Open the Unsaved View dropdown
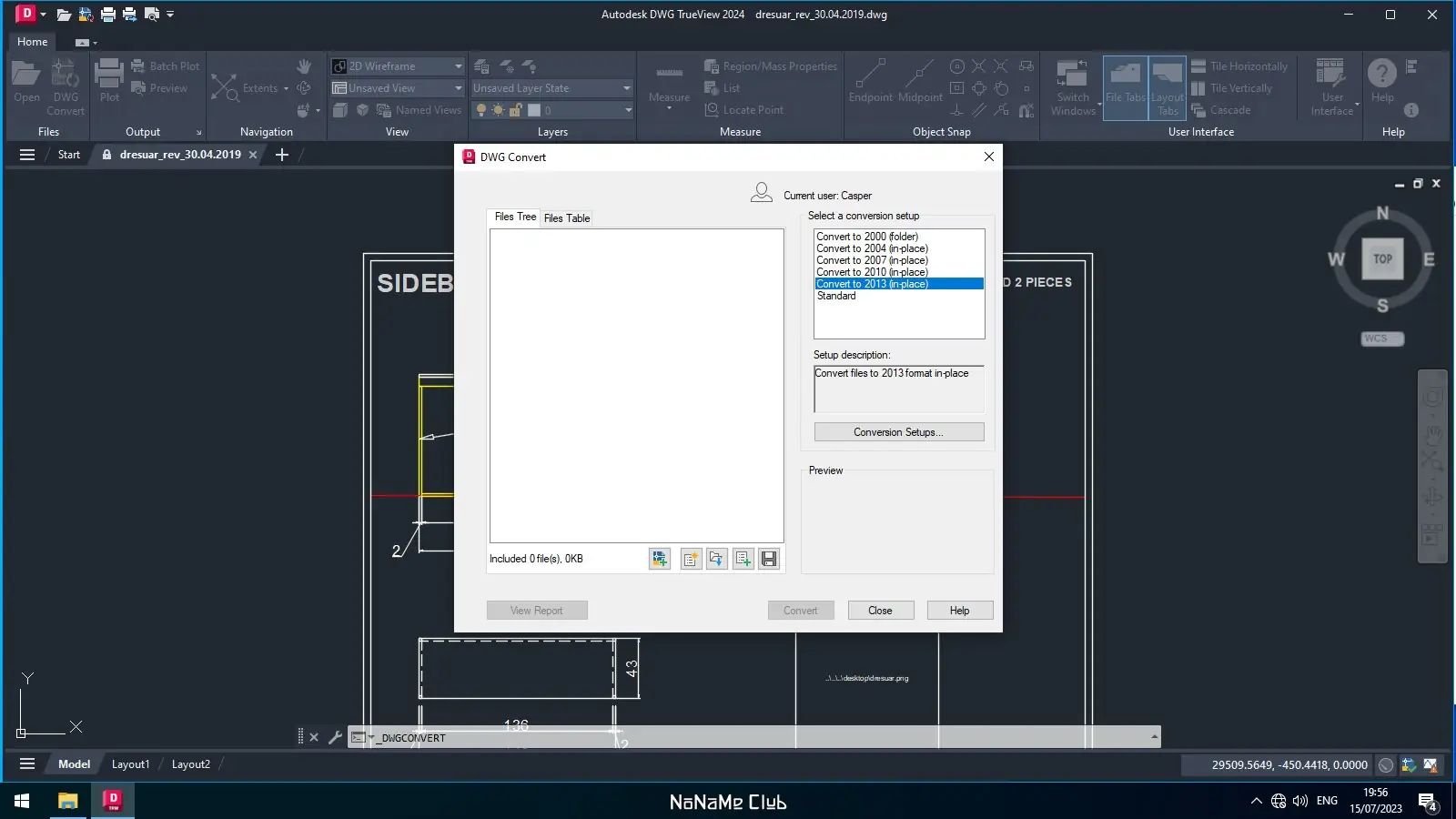1456x819 pixels. pyautogui.click(x=458, y=88)
